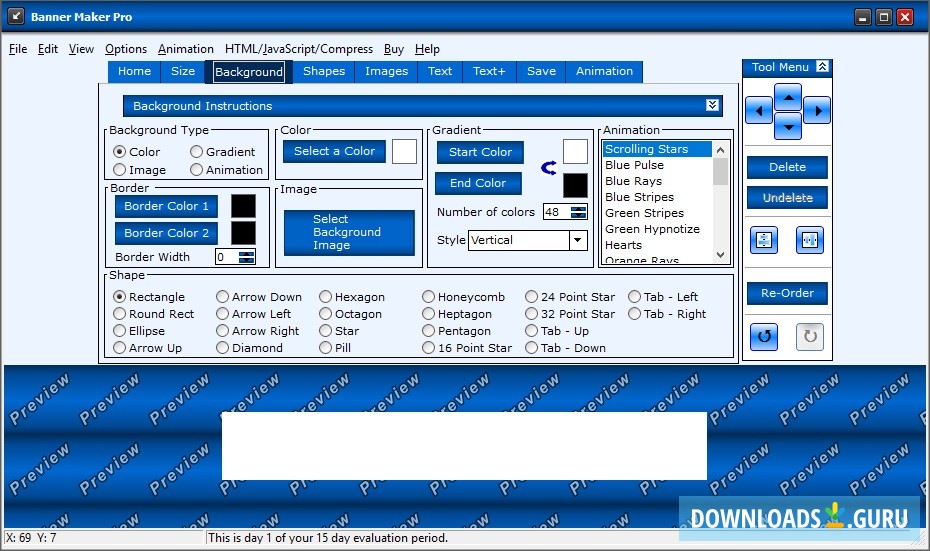Adjust the Border Width spinner
930x551 pixels.
tap(246, 257)
